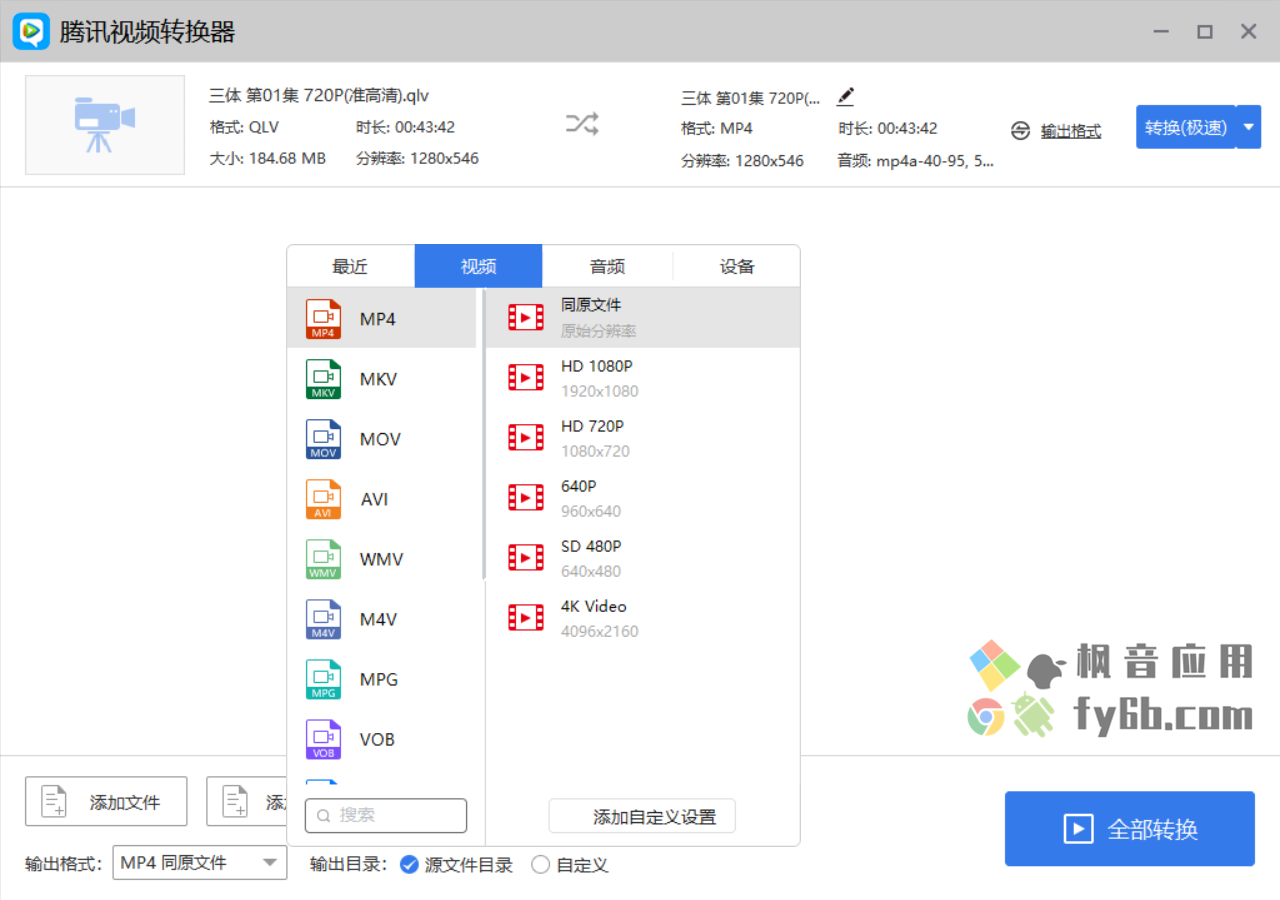Select the MKV format icon
The height and width of the screenshot is (900, 1280).
point(323,379)
